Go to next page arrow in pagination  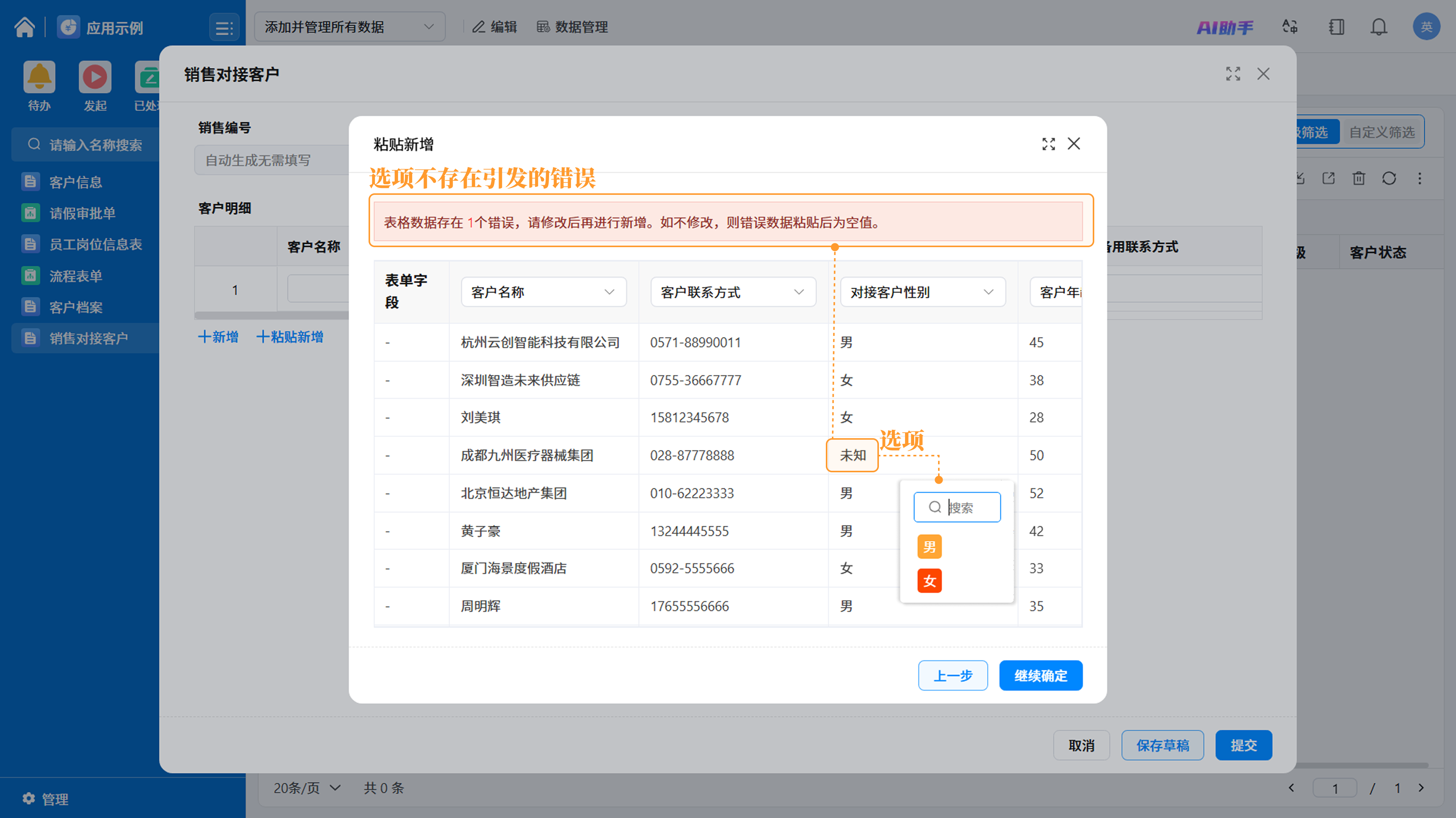click(x=1421, y=788)
